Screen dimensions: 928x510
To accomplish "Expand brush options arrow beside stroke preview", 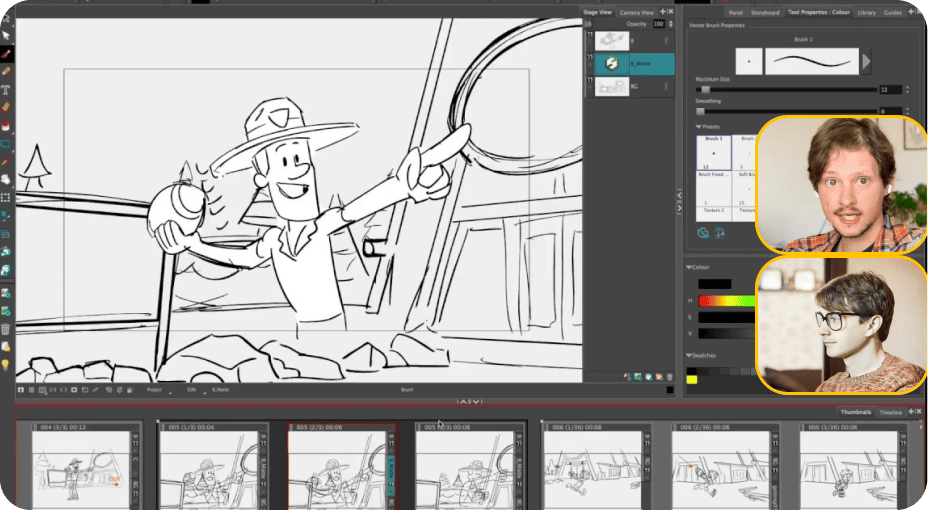I will click(x=866, y=62).
